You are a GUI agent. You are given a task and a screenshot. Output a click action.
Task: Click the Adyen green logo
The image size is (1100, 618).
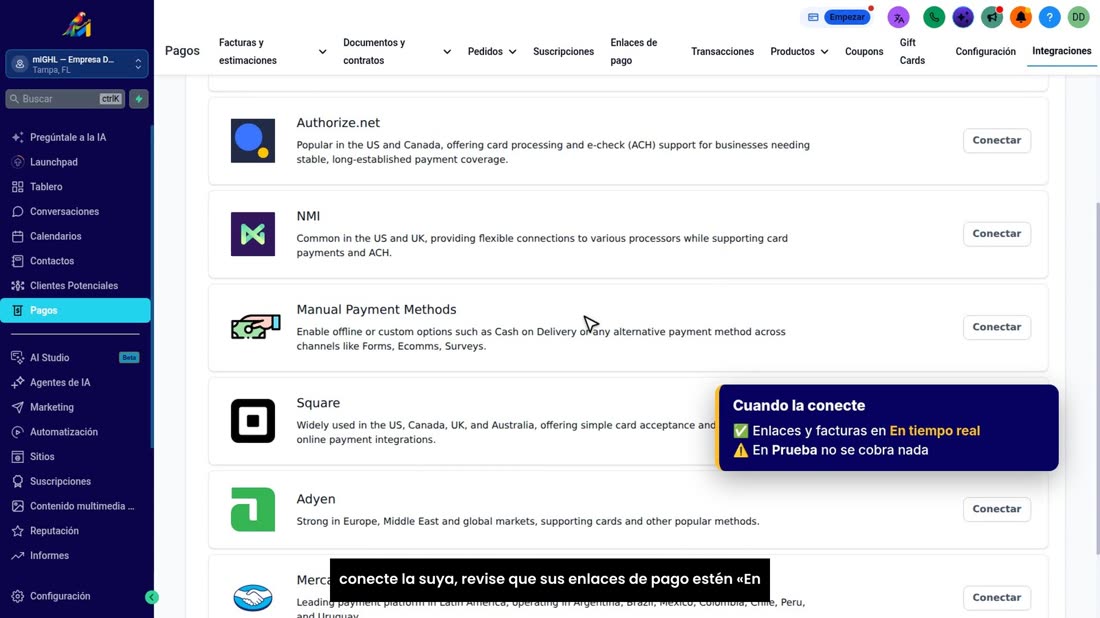pos(253,509)
